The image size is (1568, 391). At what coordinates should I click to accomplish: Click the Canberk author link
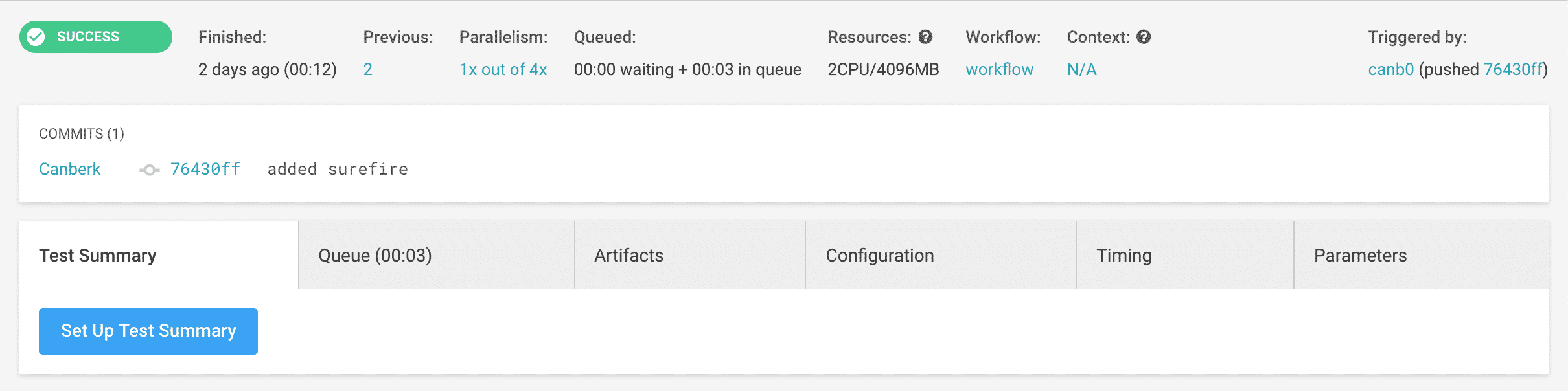[69, 169]
